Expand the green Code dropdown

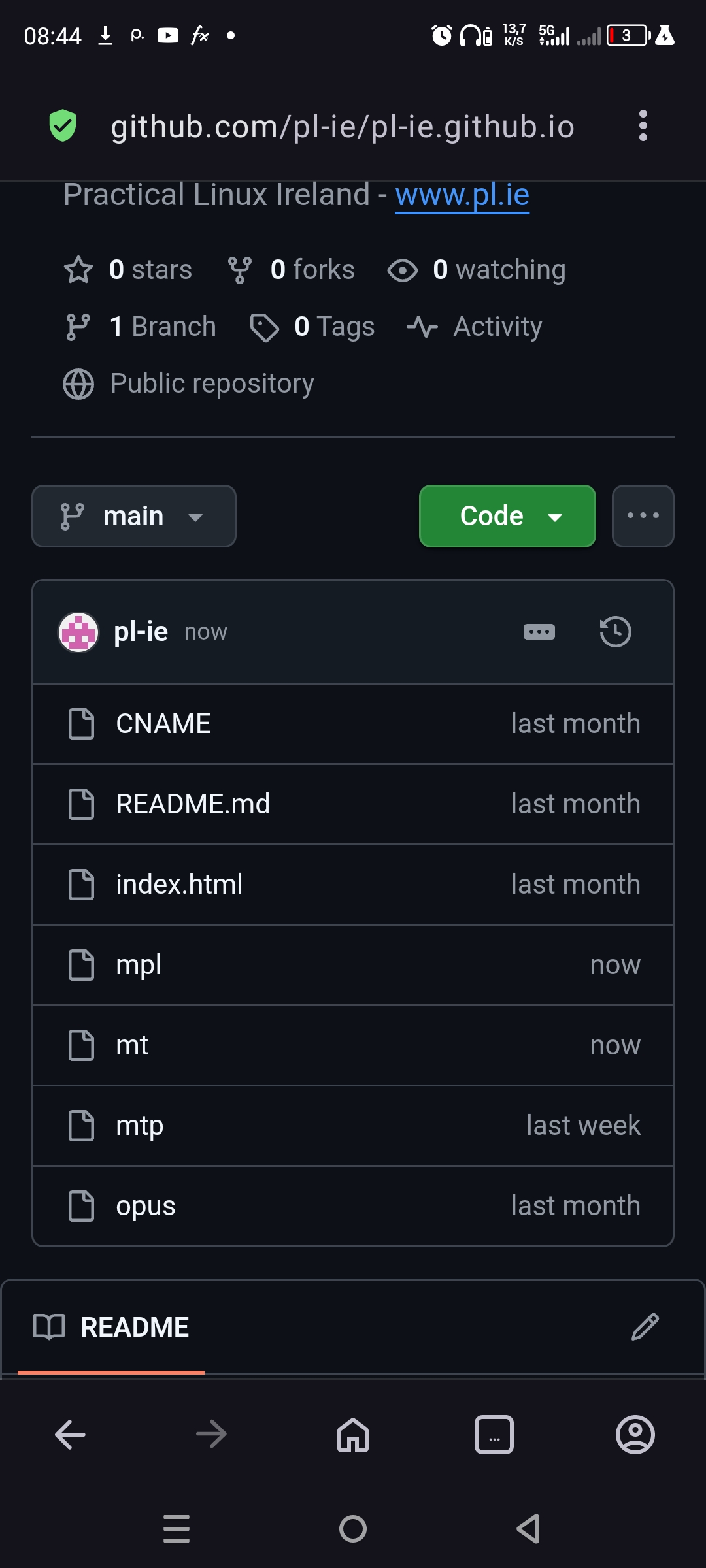(507, 516)
